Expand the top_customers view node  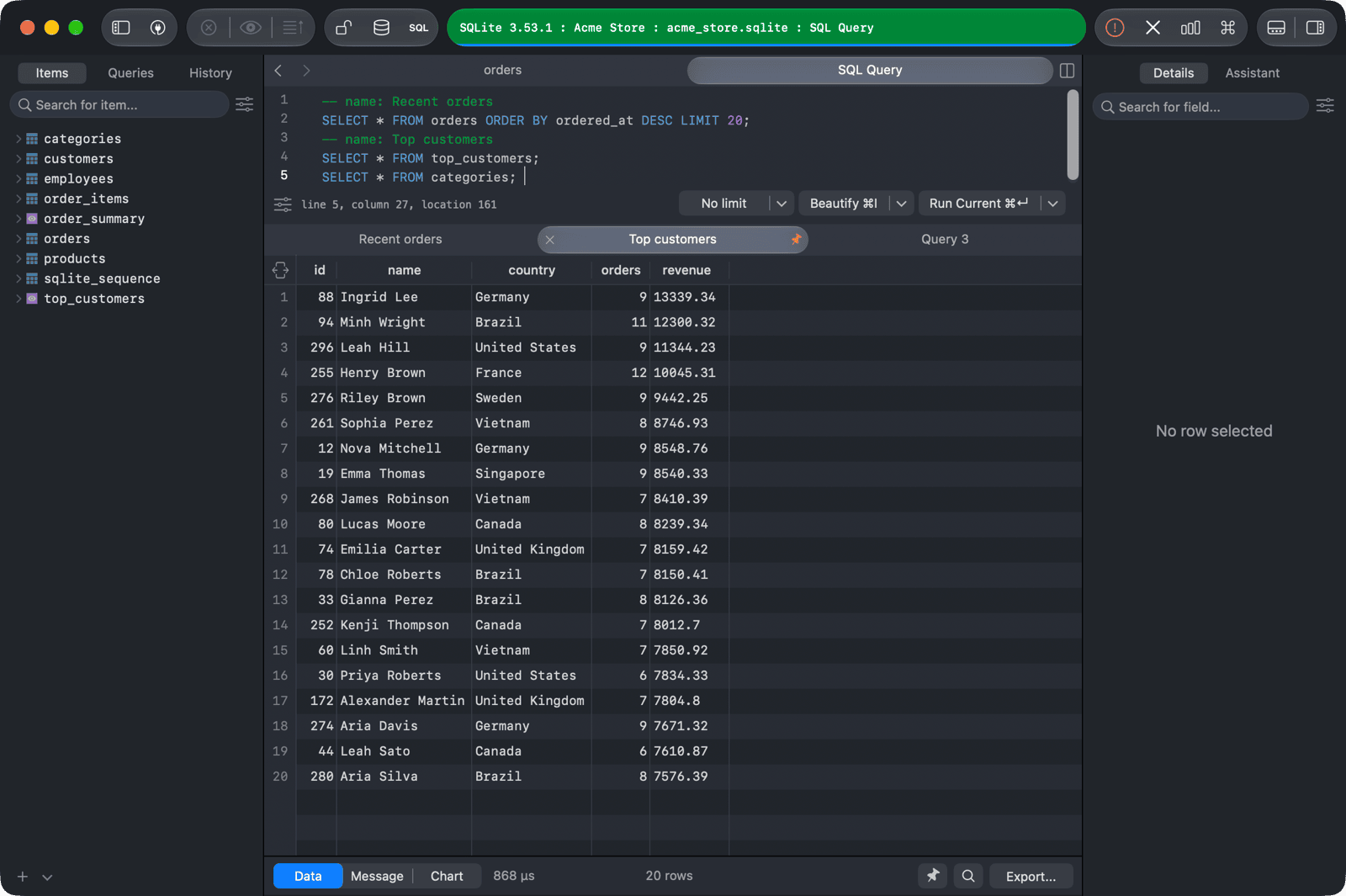coord(19,299)
